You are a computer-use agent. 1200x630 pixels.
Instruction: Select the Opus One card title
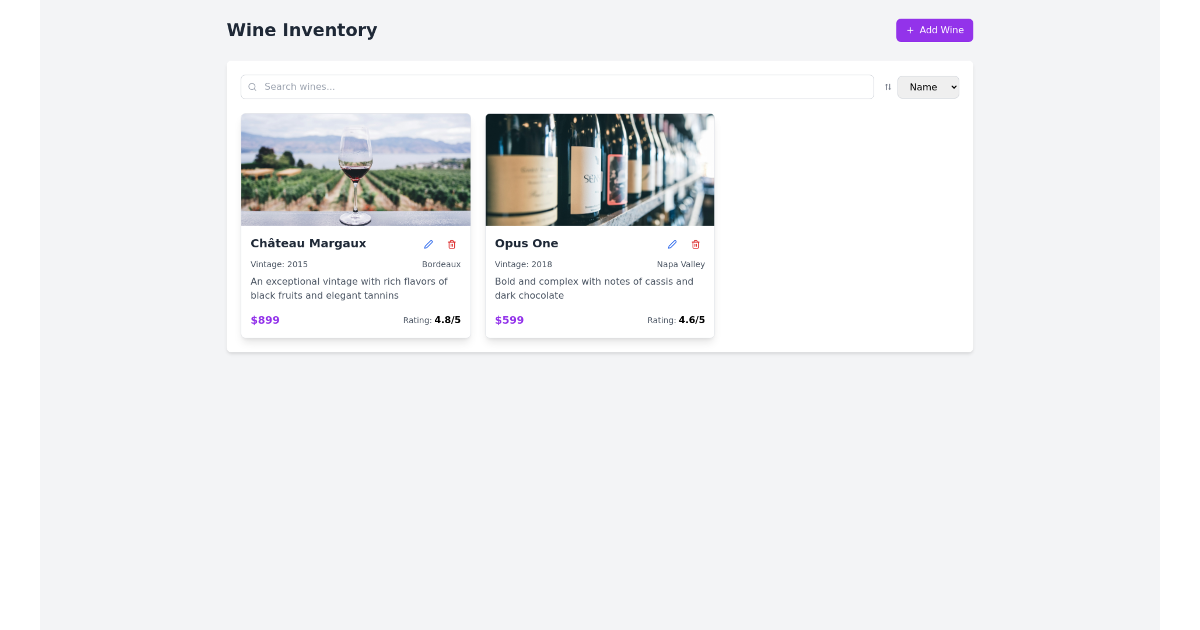pos(526,243)
